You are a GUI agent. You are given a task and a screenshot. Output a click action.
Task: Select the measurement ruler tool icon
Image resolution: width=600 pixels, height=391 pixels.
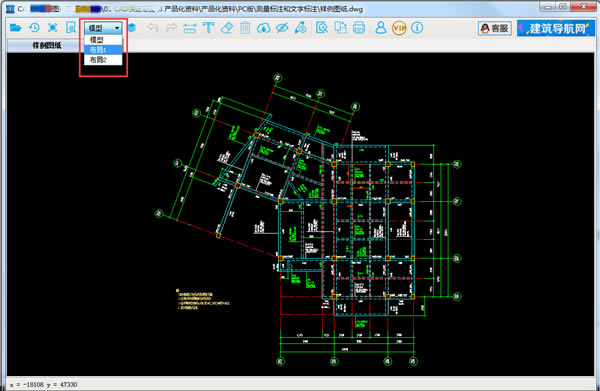[x=190, y=28]
